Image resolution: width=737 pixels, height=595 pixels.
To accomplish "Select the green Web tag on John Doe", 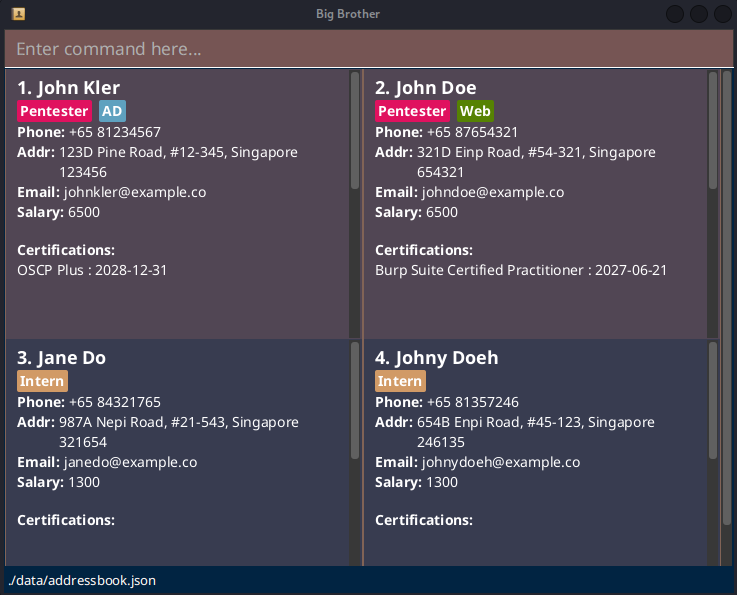I will [x=475, y=111].
